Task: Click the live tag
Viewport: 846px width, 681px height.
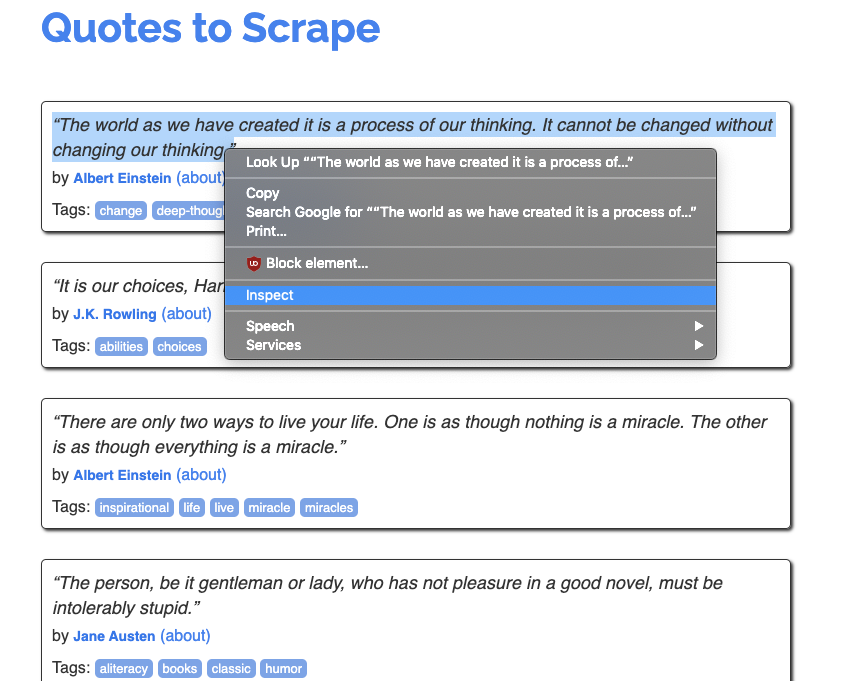Action: pos(224,508)
